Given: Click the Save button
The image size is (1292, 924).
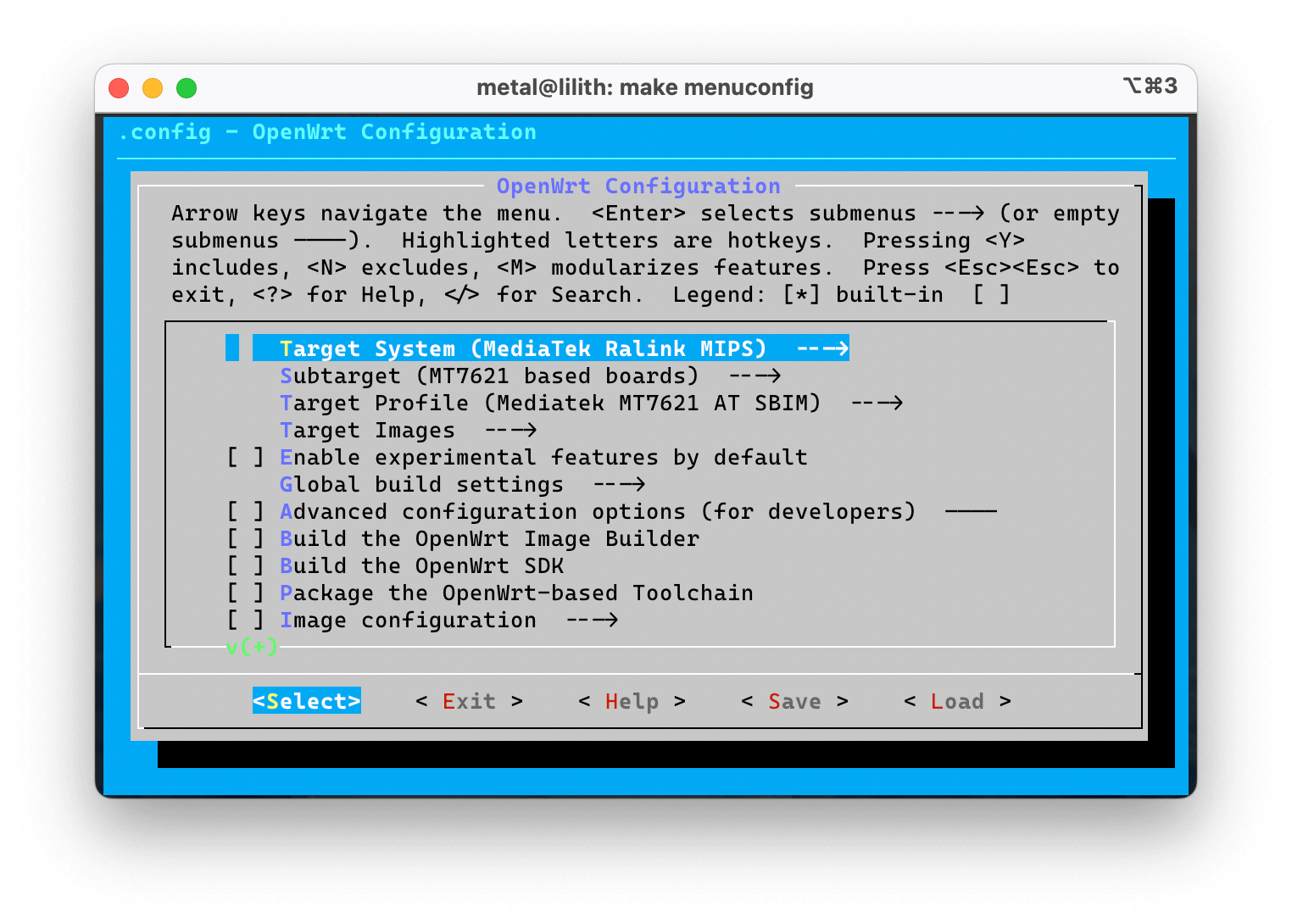Looking at the screenshot, I should point(794,701).
